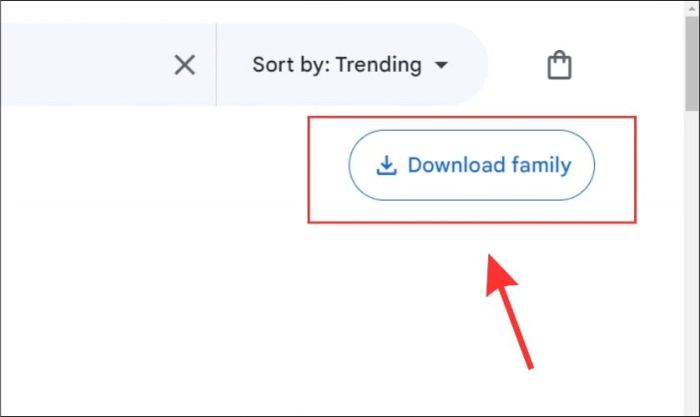Click the scrollbar track below the thumb
This screenshot has height=417, width=700.
pyautogui.click(x=692, y=263)
